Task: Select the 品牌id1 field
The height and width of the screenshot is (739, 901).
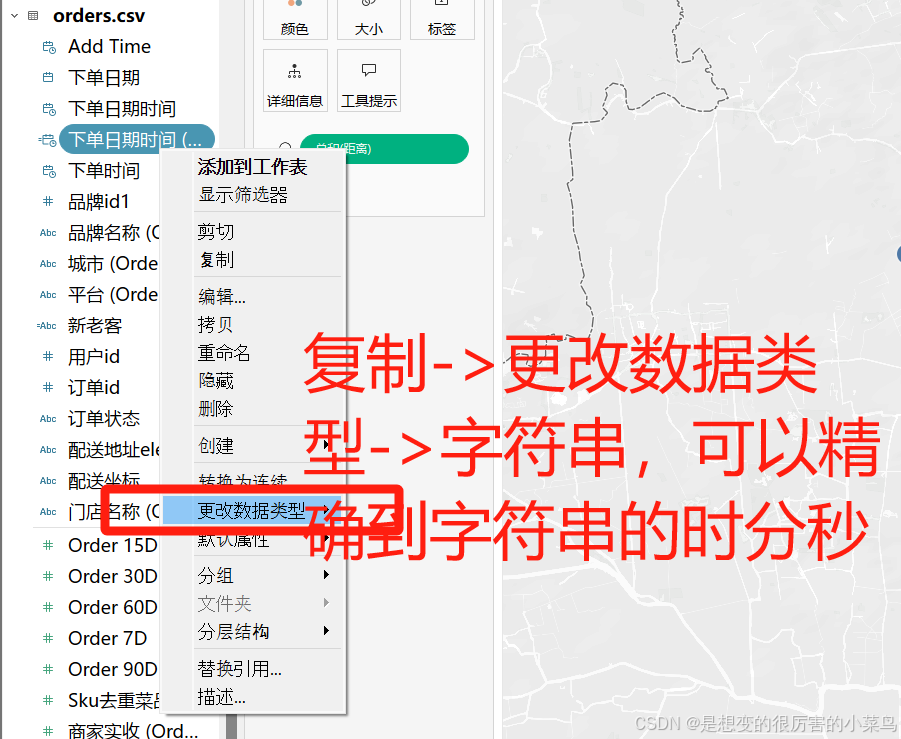Action: (x=98, y=202)
